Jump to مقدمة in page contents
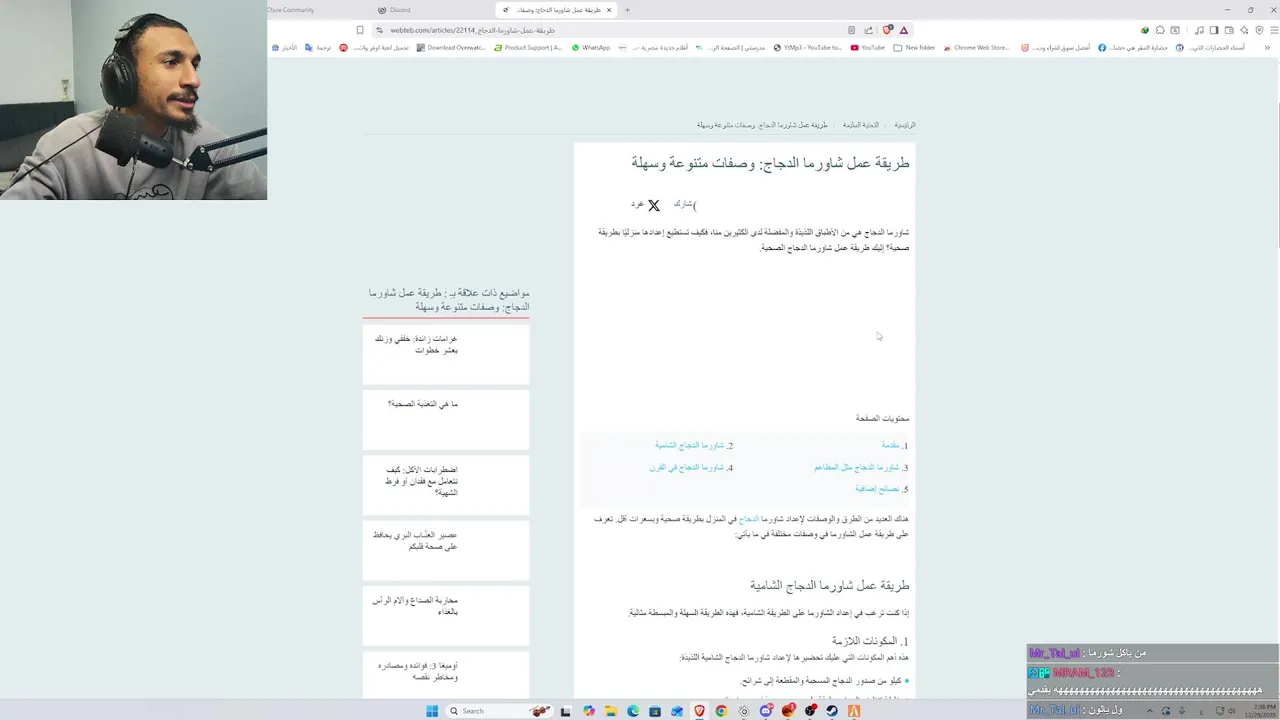Image resolution: width=1280 pixels, height=720 pixels. pos(891,445)
